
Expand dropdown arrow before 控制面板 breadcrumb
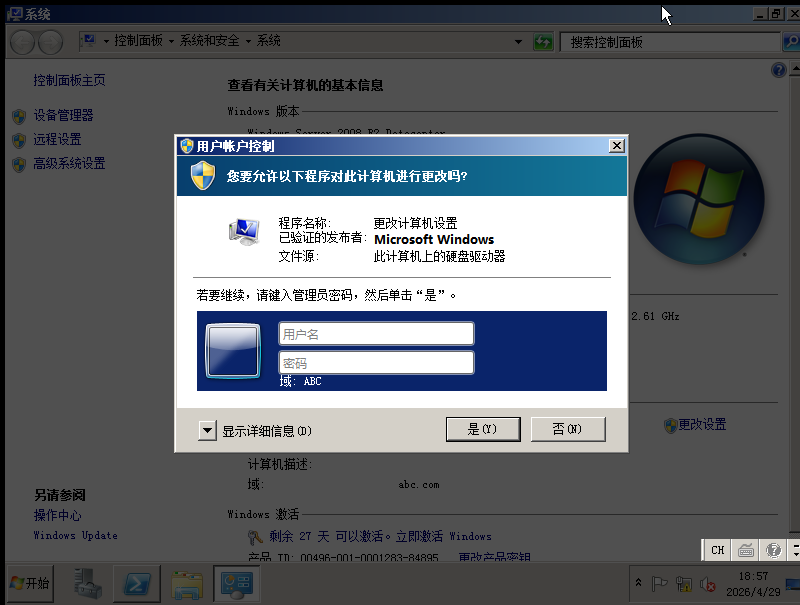106,41
